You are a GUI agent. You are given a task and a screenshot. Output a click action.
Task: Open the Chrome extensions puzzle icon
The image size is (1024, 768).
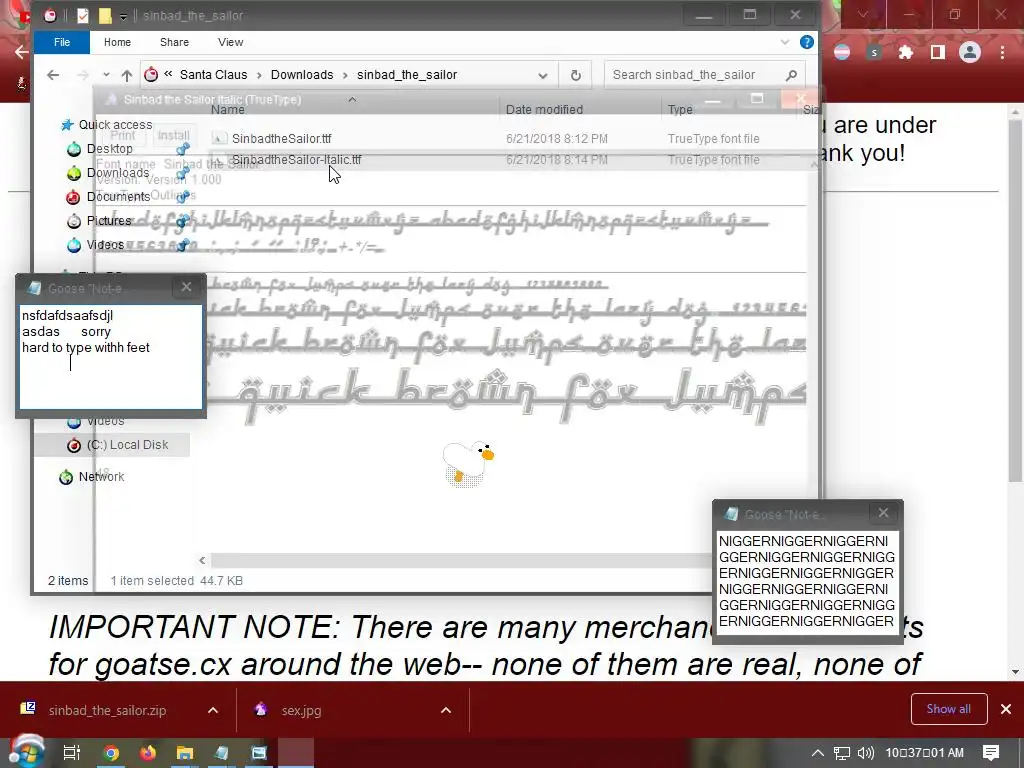tap(906, 52)
